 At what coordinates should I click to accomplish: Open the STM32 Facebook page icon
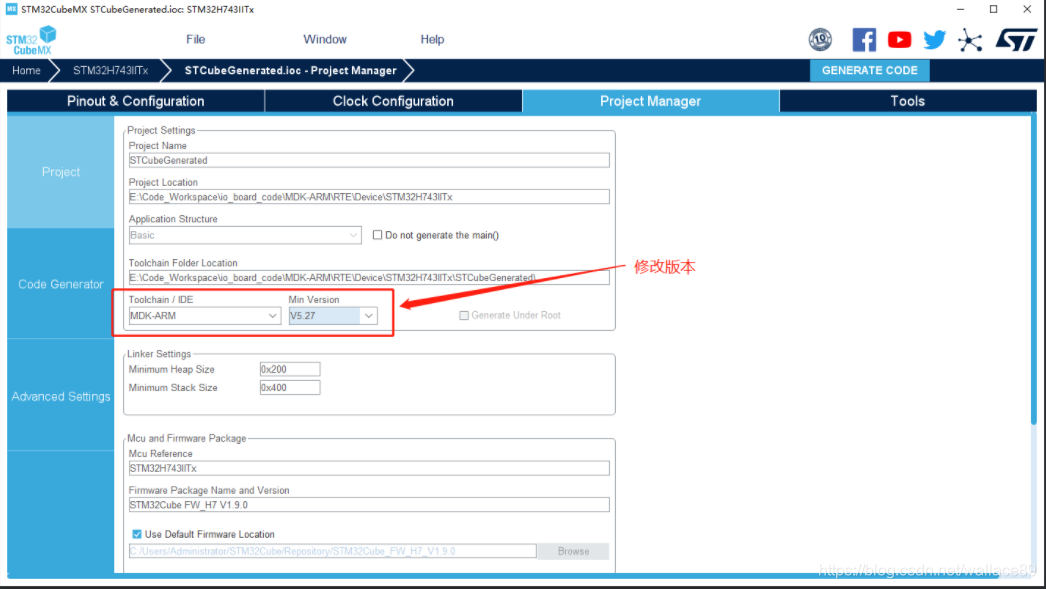click(863, 39)
